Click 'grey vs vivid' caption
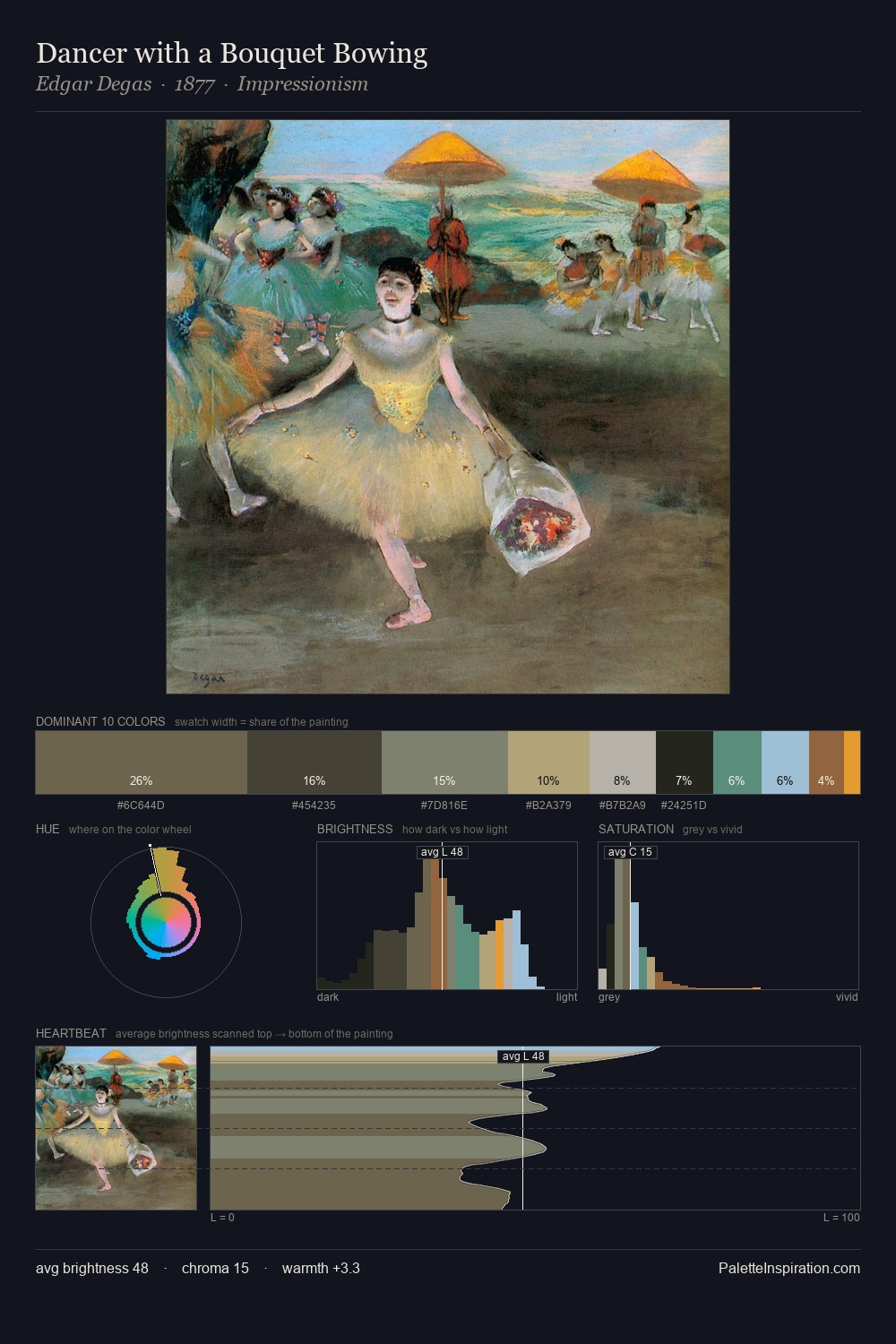This screenshot has width=896, height=1344. 713,830
